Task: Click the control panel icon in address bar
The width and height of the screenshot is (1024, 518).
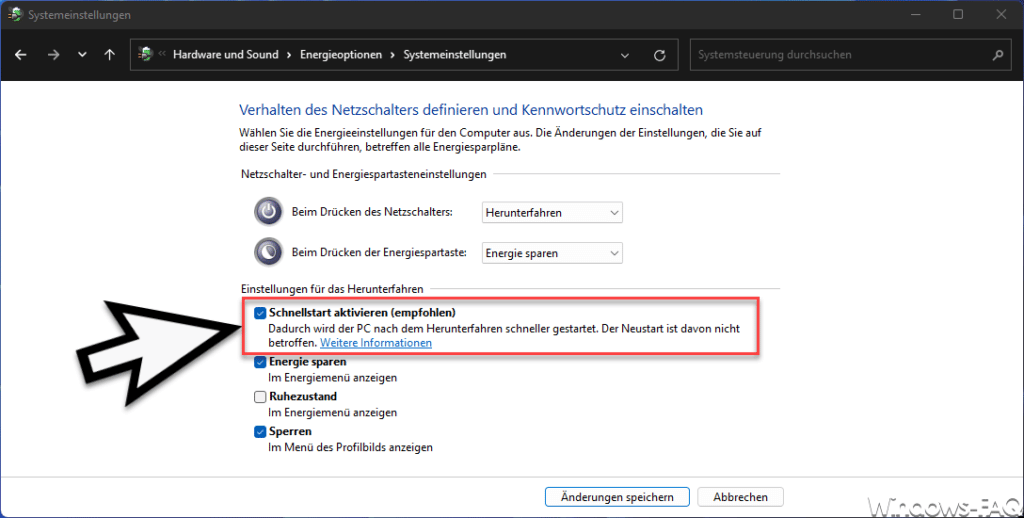Action: tap(145, 54)
